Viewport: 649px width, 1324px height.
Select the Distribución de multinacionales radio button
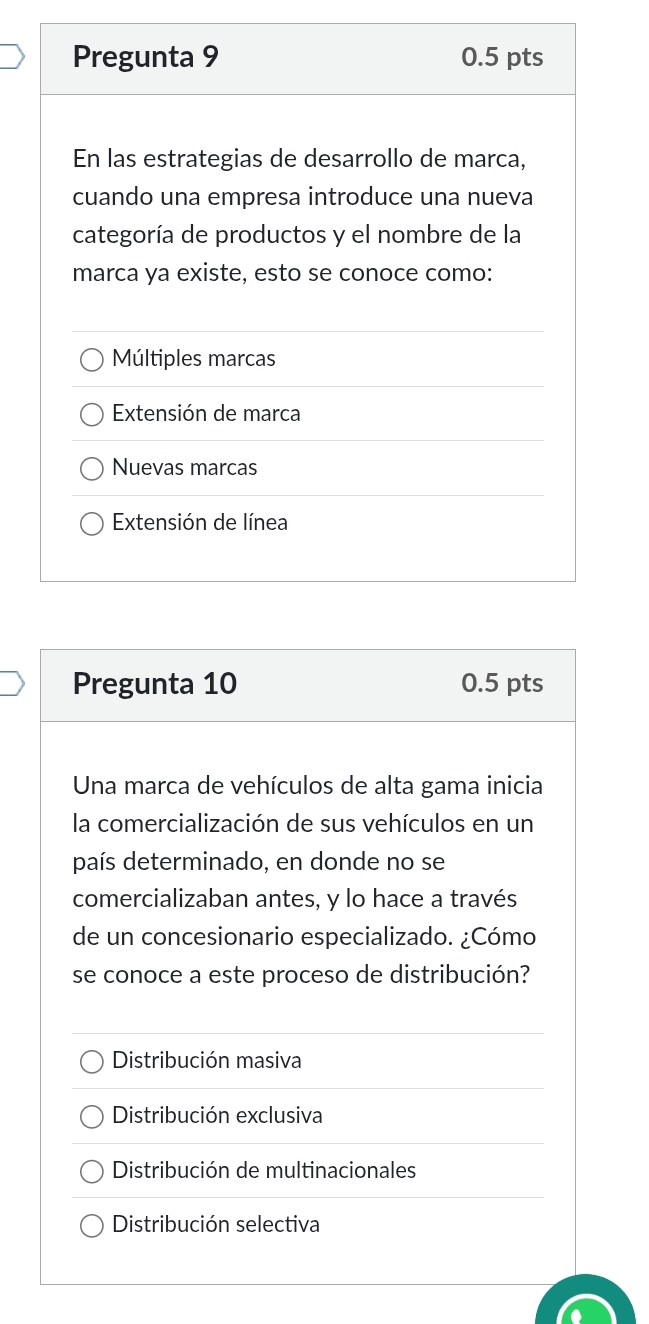[92, 1171]
